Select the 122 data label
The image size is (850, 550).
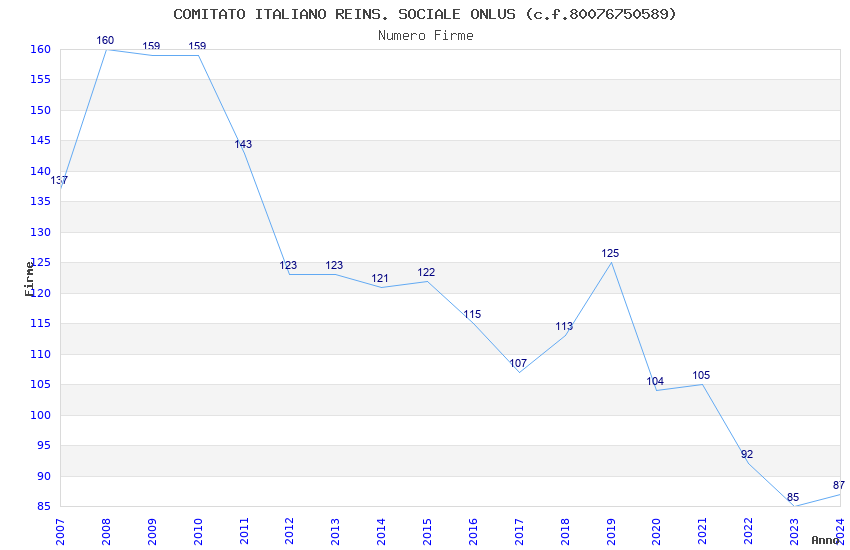tap(426, 273)
